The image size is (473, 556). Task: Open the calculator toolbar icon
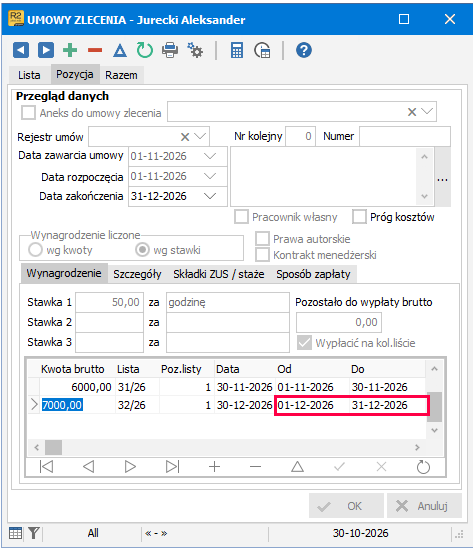[x=237, y=50]
